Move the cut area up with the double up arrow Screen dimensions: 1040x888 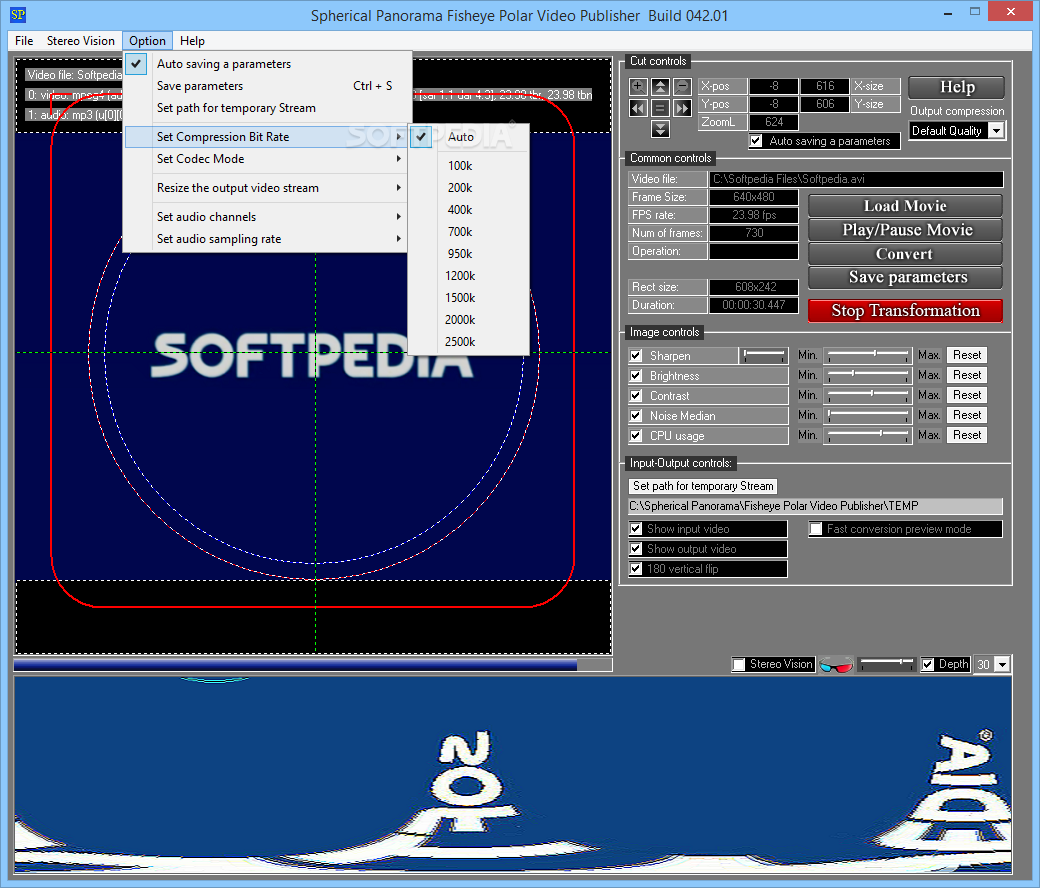(x=660, y=86)
